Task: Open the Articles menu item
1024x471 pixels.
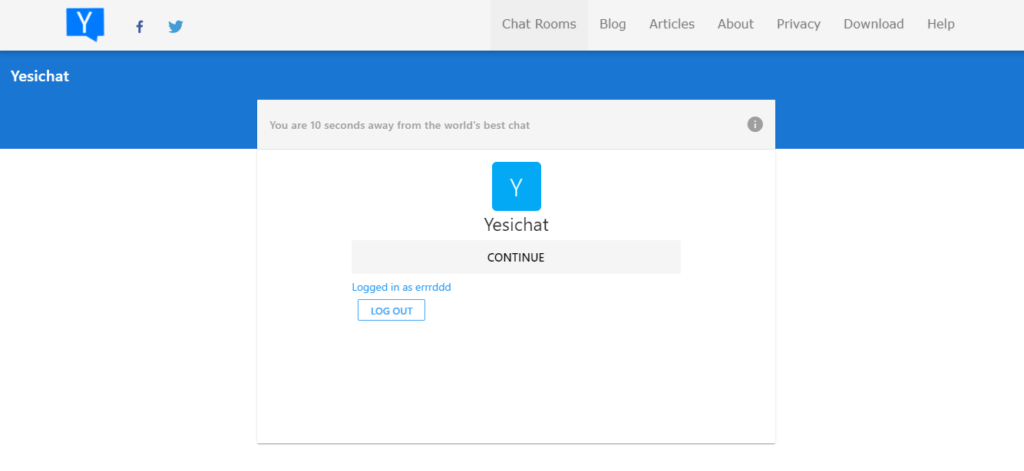Action: point(671,24)
